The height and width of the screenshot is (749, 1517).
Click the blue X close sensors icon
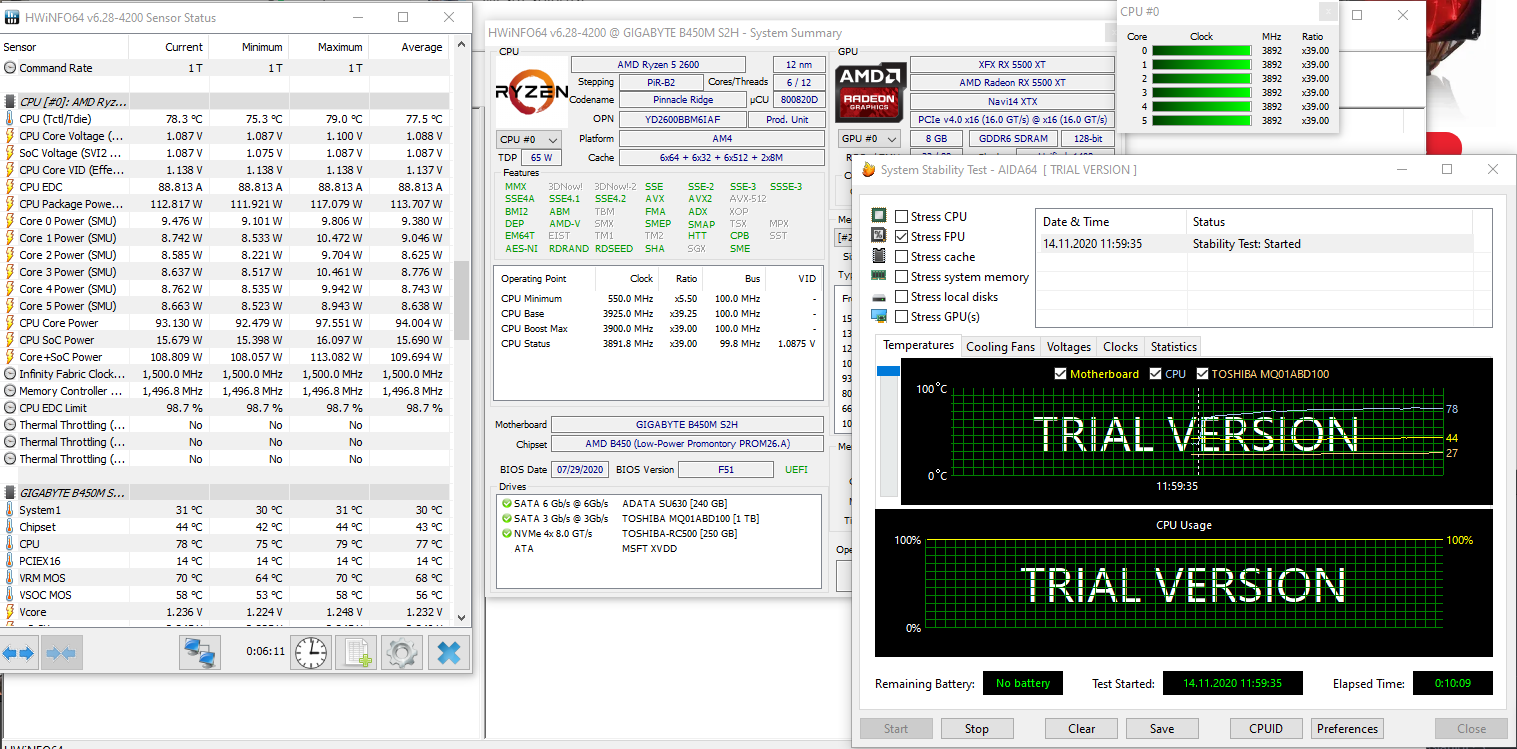pyautogui.click(x=449, y=653)
